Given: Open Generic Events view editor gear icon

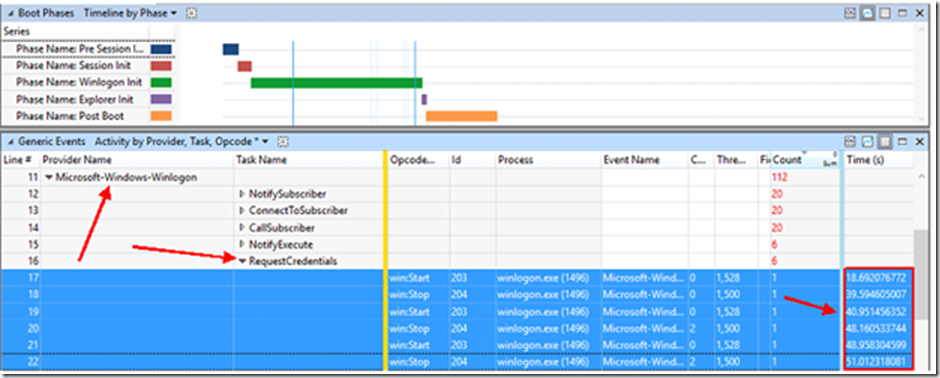Looking at the screenshot, I should pos(283,142).
